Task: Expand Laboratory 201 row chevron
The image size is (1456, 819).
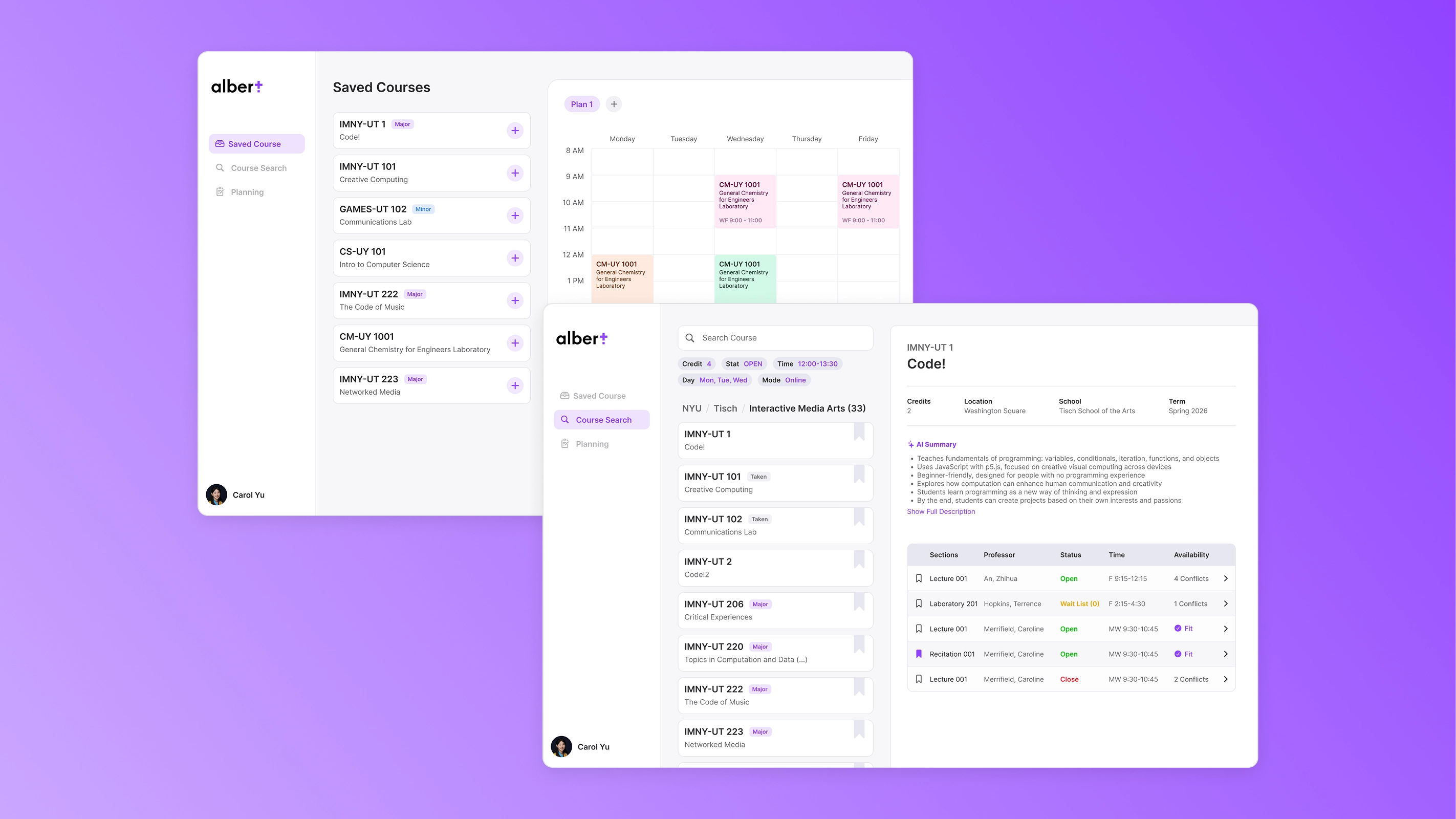Action: tap(1225, 604)
